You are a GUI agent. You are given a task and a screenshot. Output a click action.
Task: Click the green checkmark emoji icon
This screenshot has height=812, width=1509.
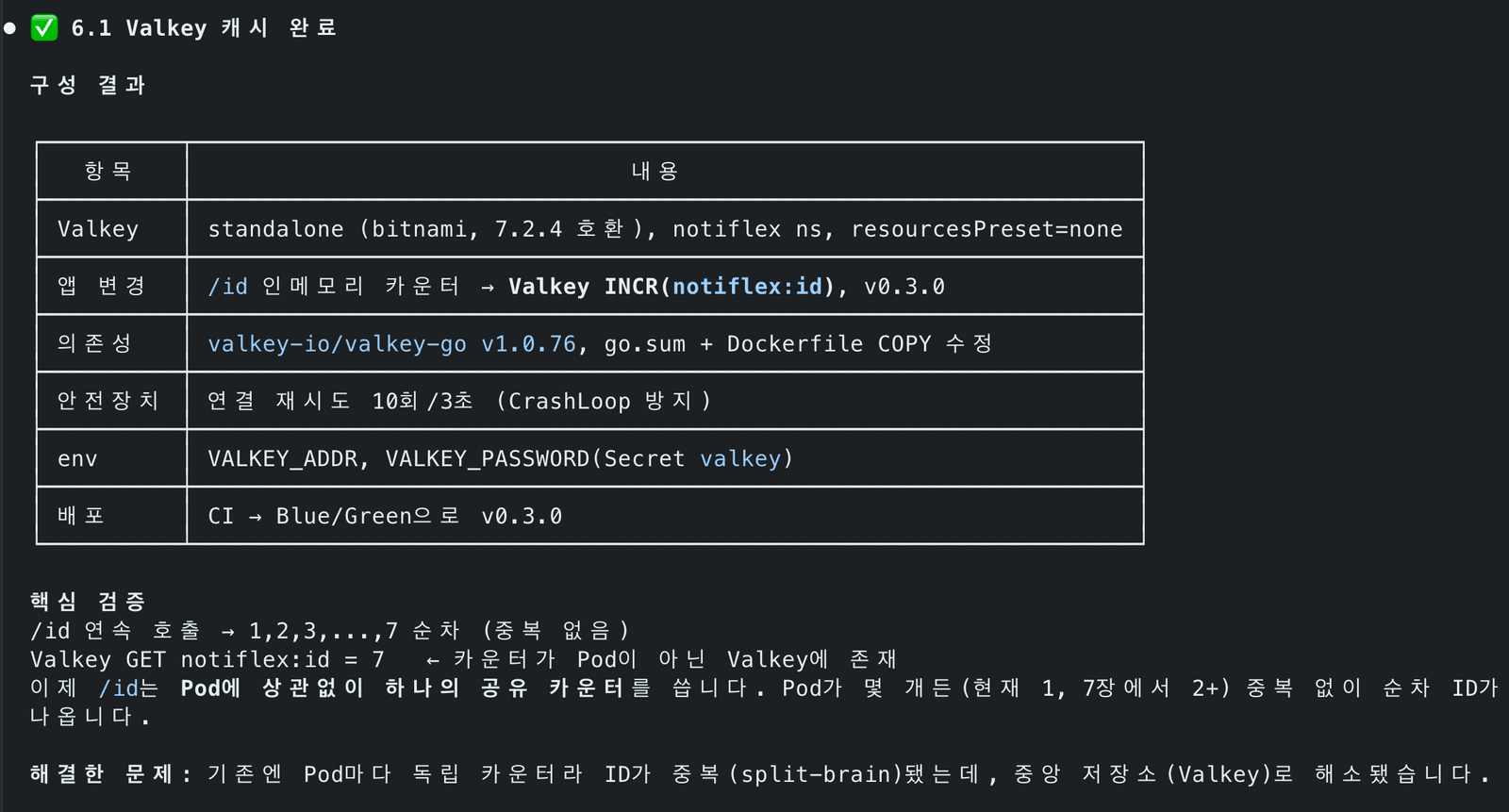click(44, 28)
